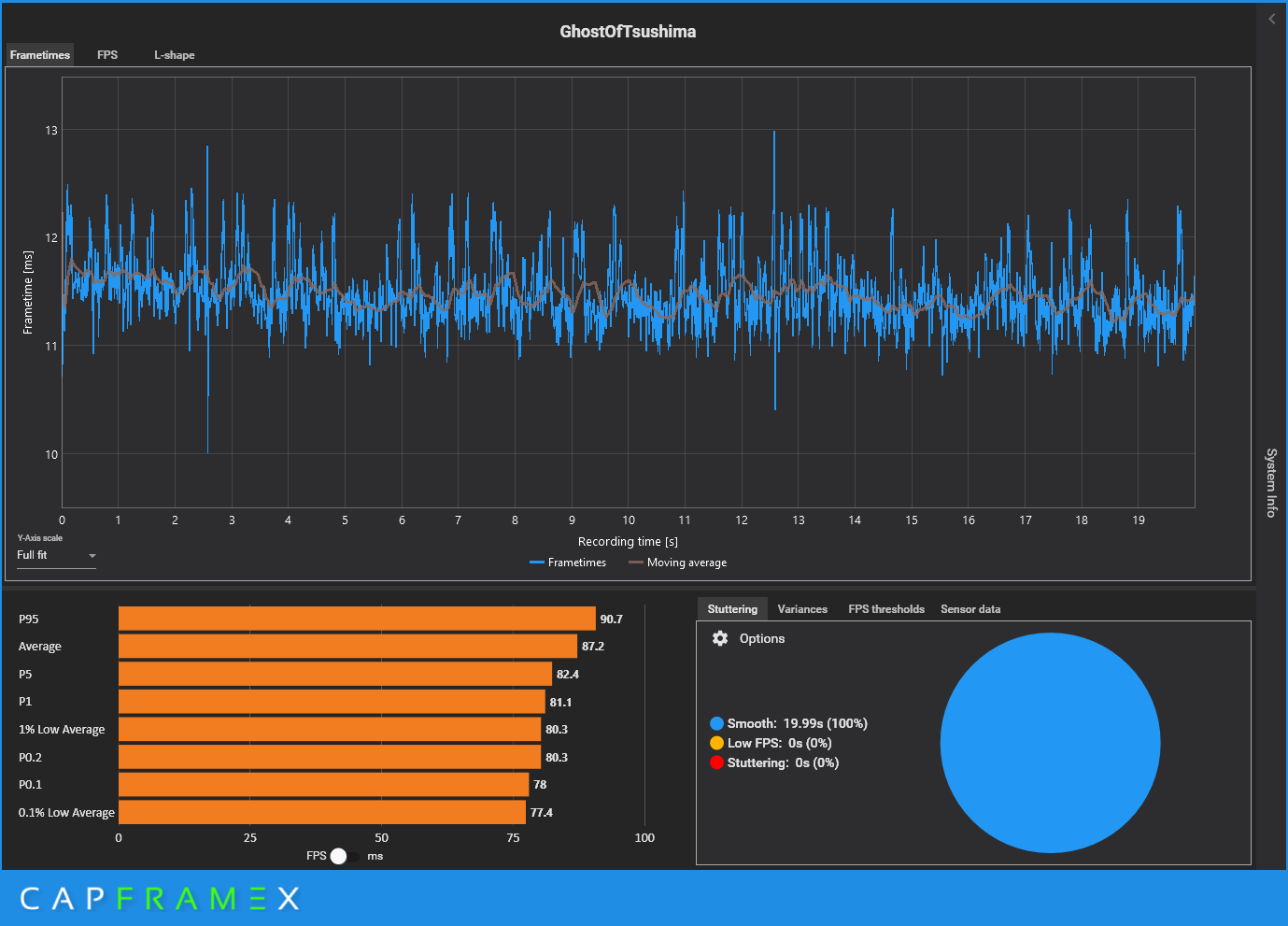
Task: Open the stuttering Options gear icon
Action: tap(720, 638)
